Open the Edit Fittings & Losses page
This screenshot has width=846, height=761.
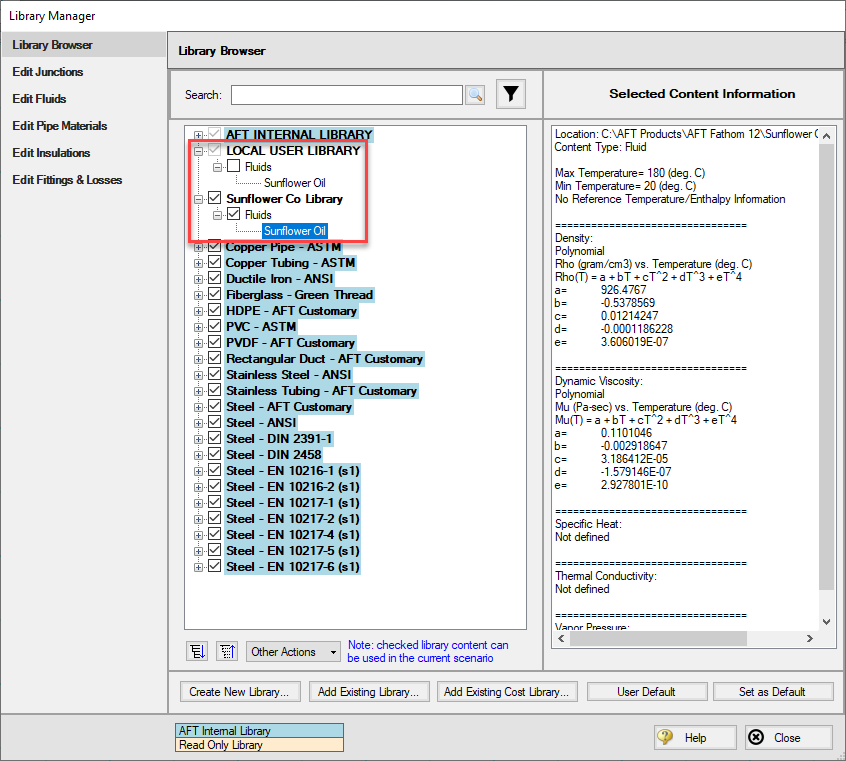(x=67, y=180)
